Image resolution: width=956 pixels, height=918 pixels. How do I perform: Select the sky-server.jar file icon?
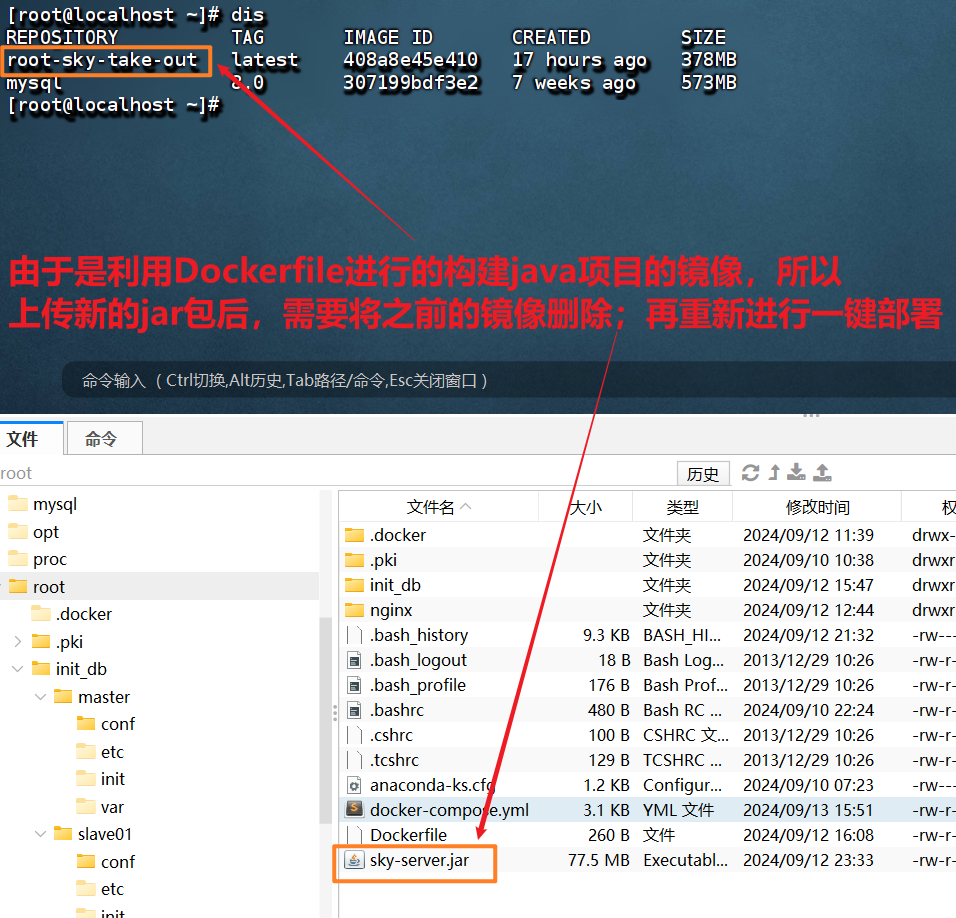tap(354, 860)
